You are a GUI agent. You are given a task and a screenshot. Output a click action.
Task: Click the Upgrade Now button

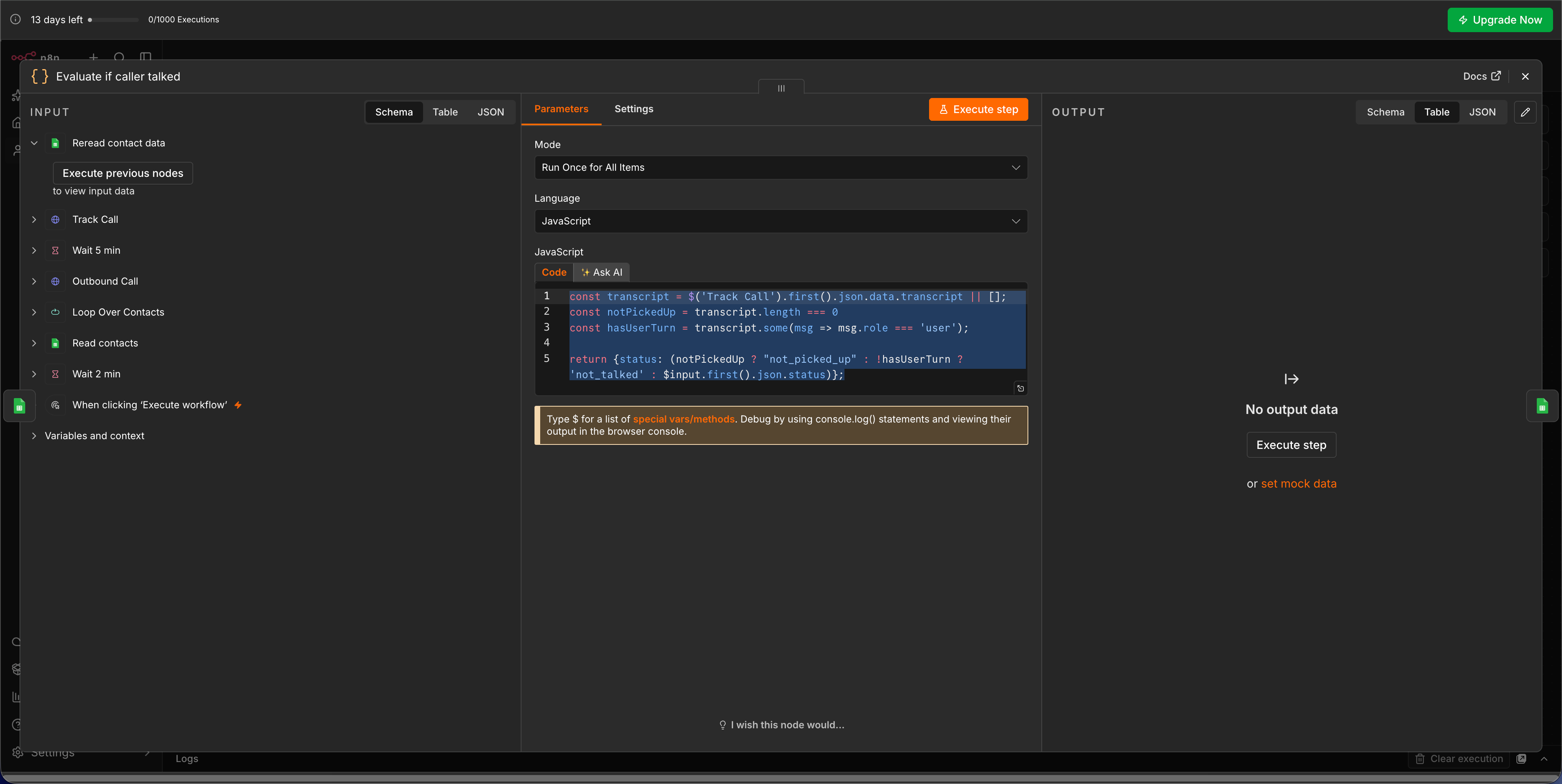click(1500, 20)
